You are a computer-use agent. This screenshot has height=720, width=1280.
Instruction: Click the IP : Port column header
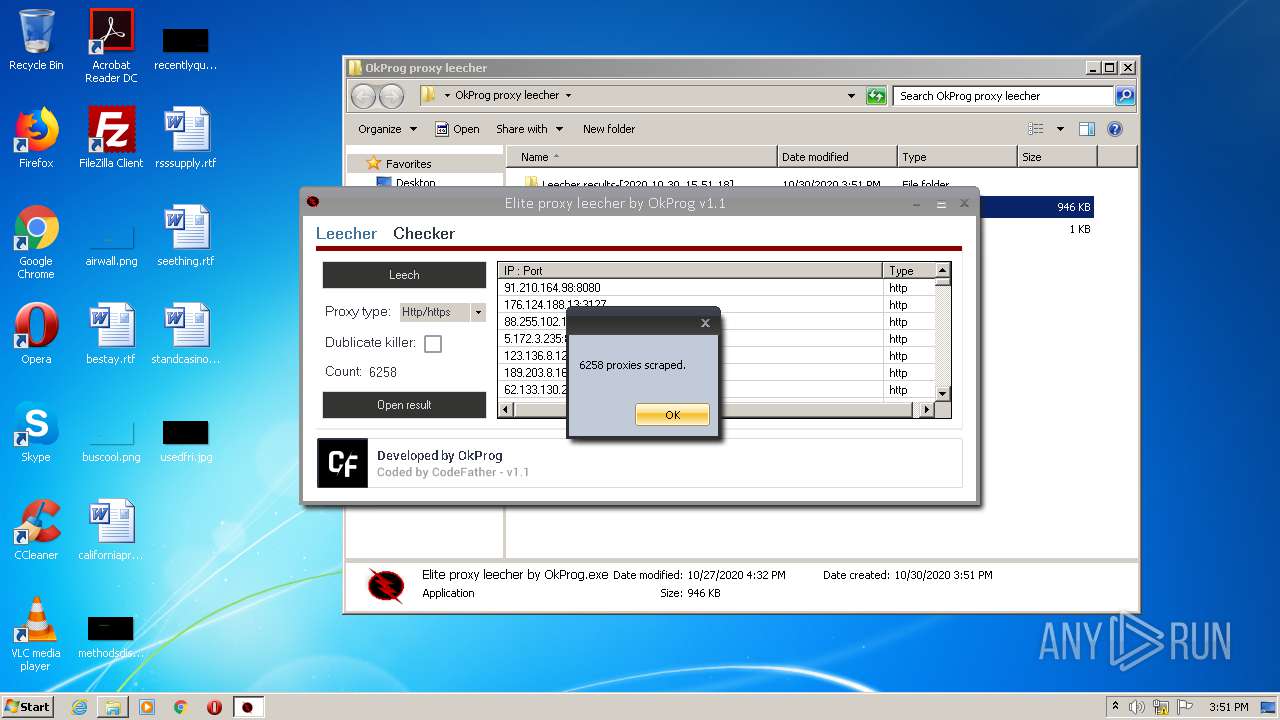(690, 271)
